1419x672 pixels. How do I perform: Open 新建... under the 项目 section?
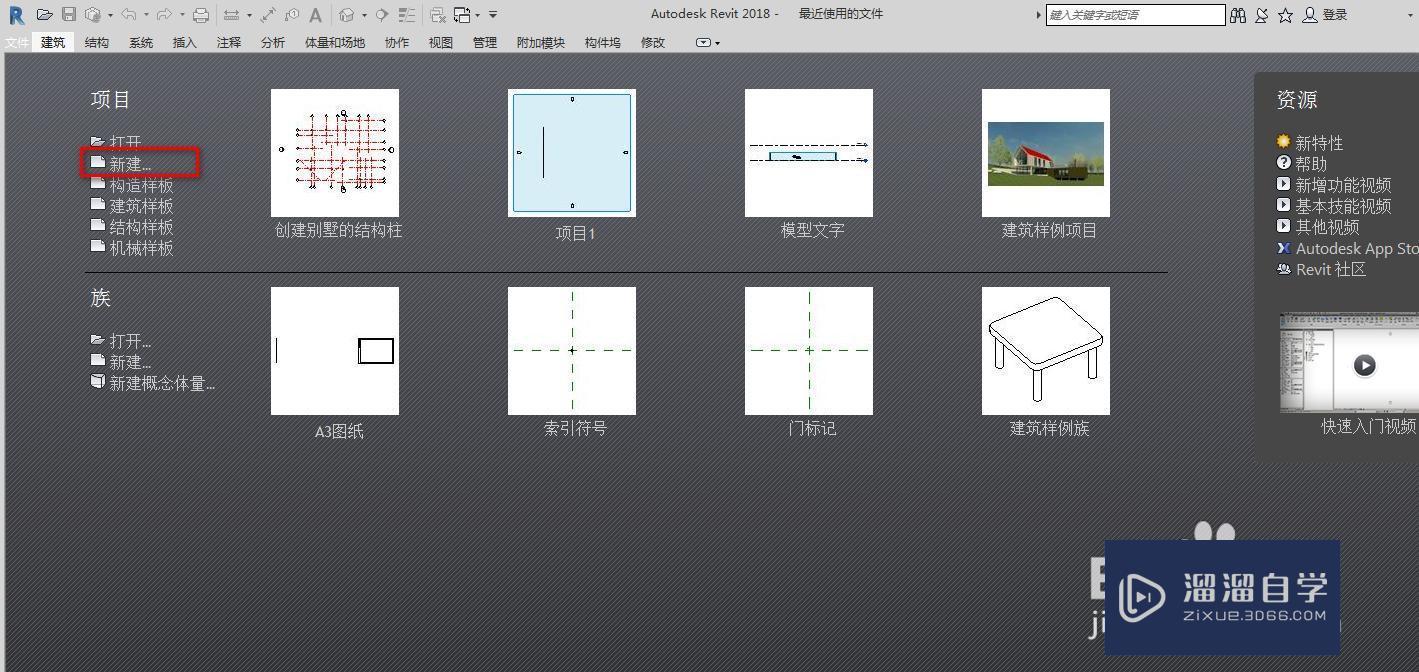(x=128, y=163)
